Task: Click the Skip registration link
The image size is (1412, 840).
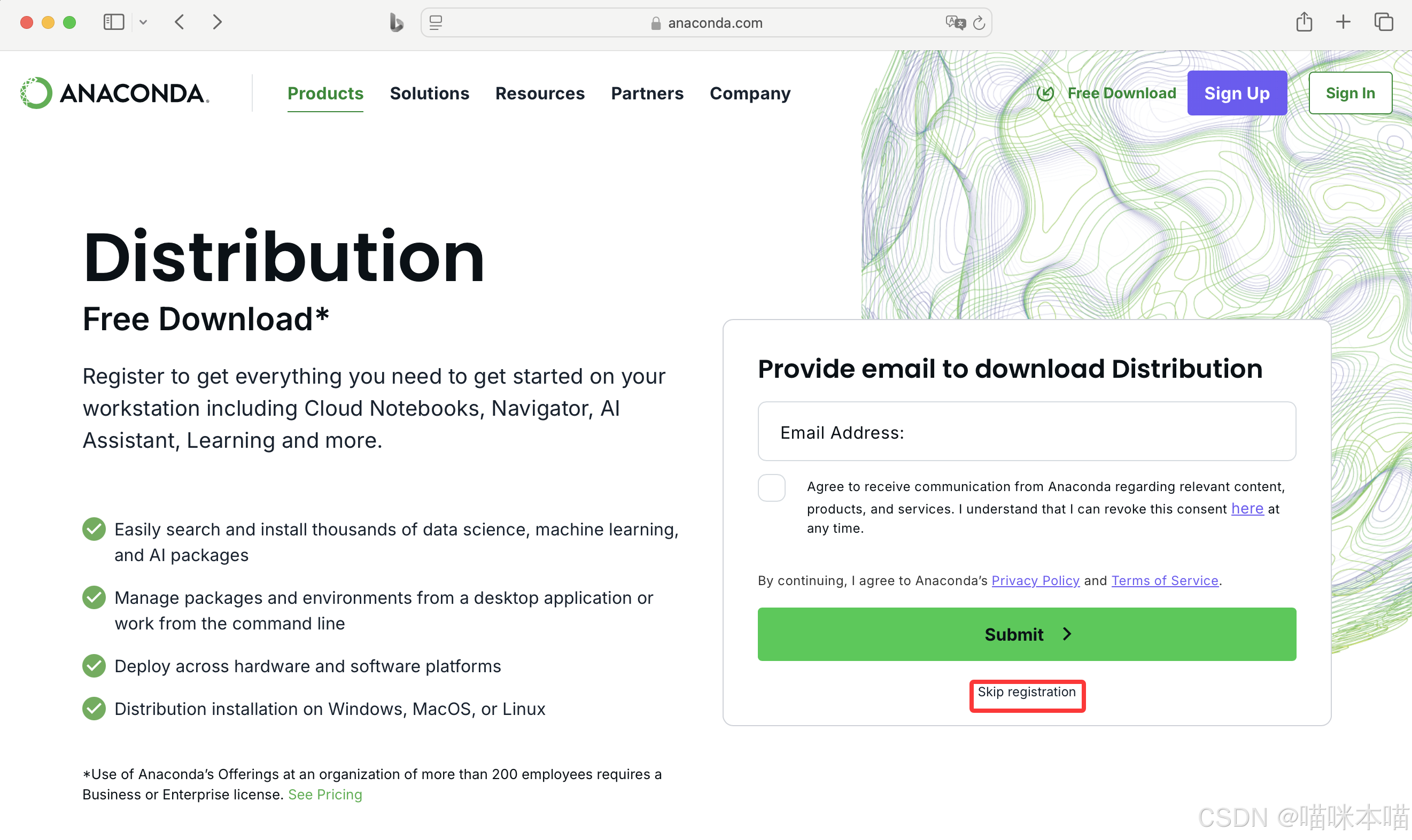Action: (x=1027, y=693)
